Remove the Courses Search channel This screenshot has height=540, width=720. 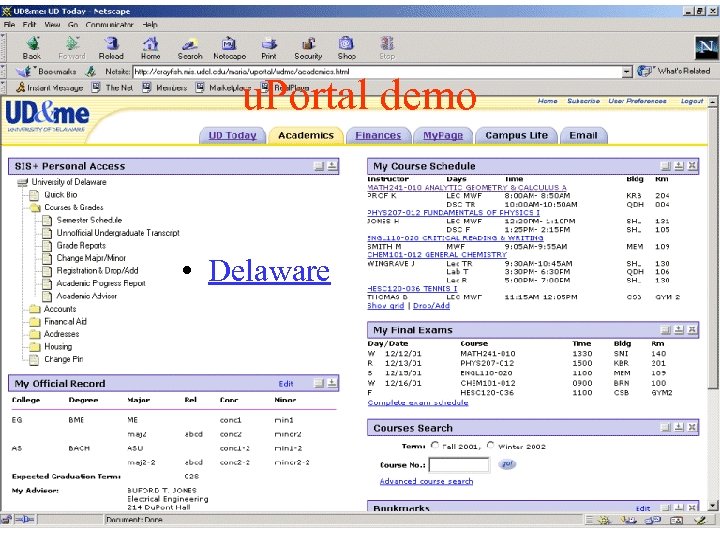[692, 428]
